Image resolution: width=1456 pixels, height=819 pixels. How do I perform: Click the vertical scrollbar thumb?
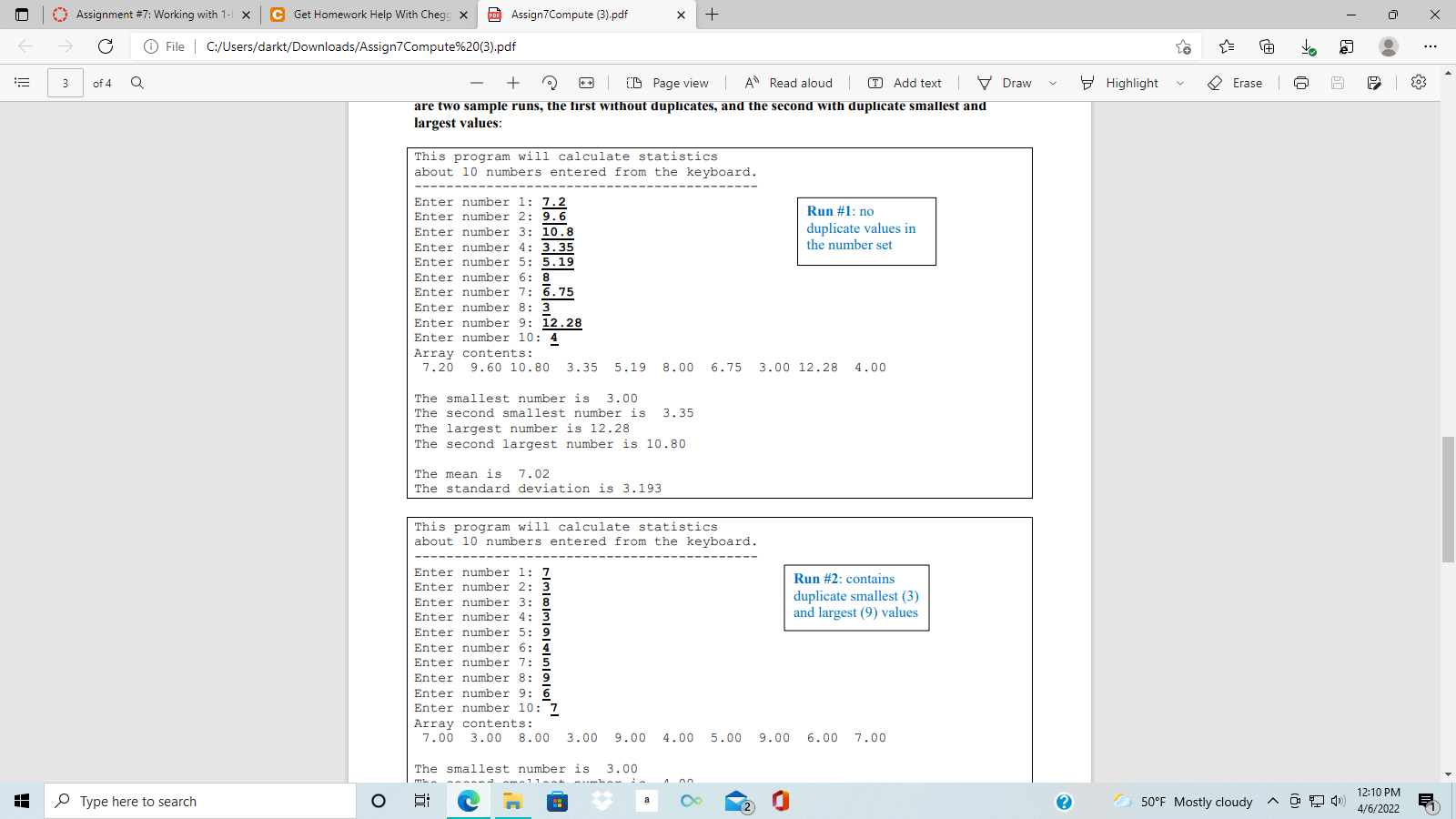[1448, 500]
